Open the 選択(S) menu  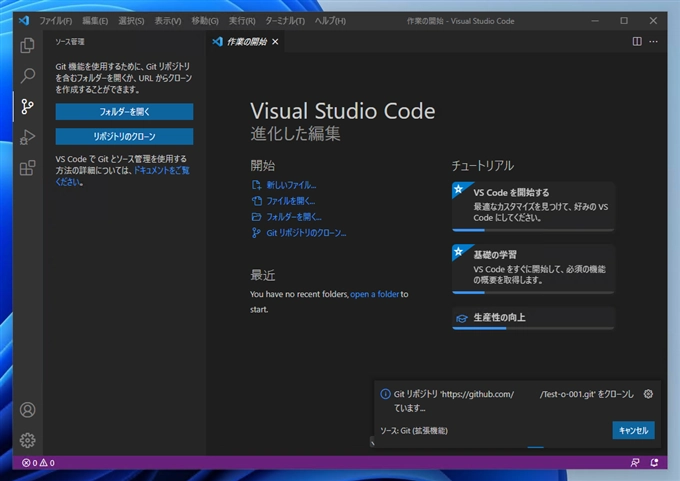tap(131, 21)
